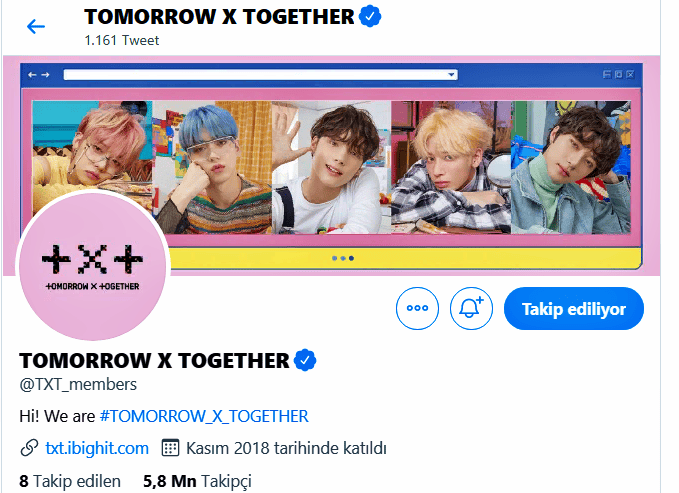Click the @TXT_members handle text
The height and width of the screenshot is (493, 679).
78,384
